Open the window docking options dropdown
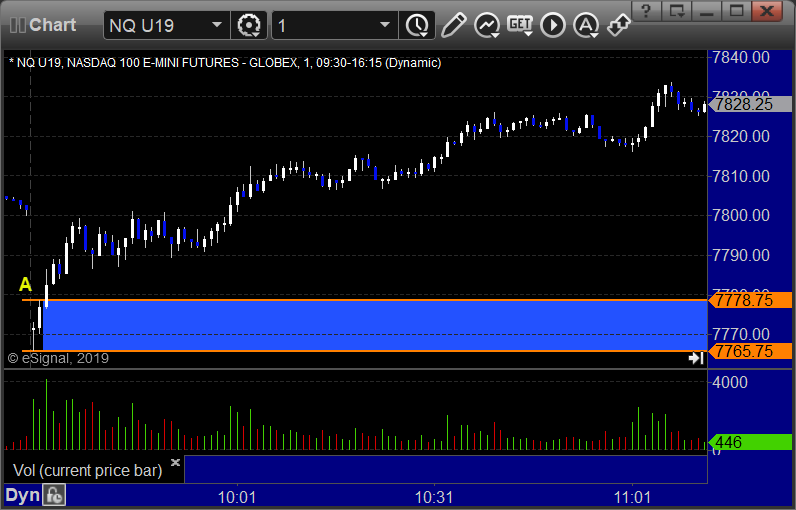 click(677, 11)
